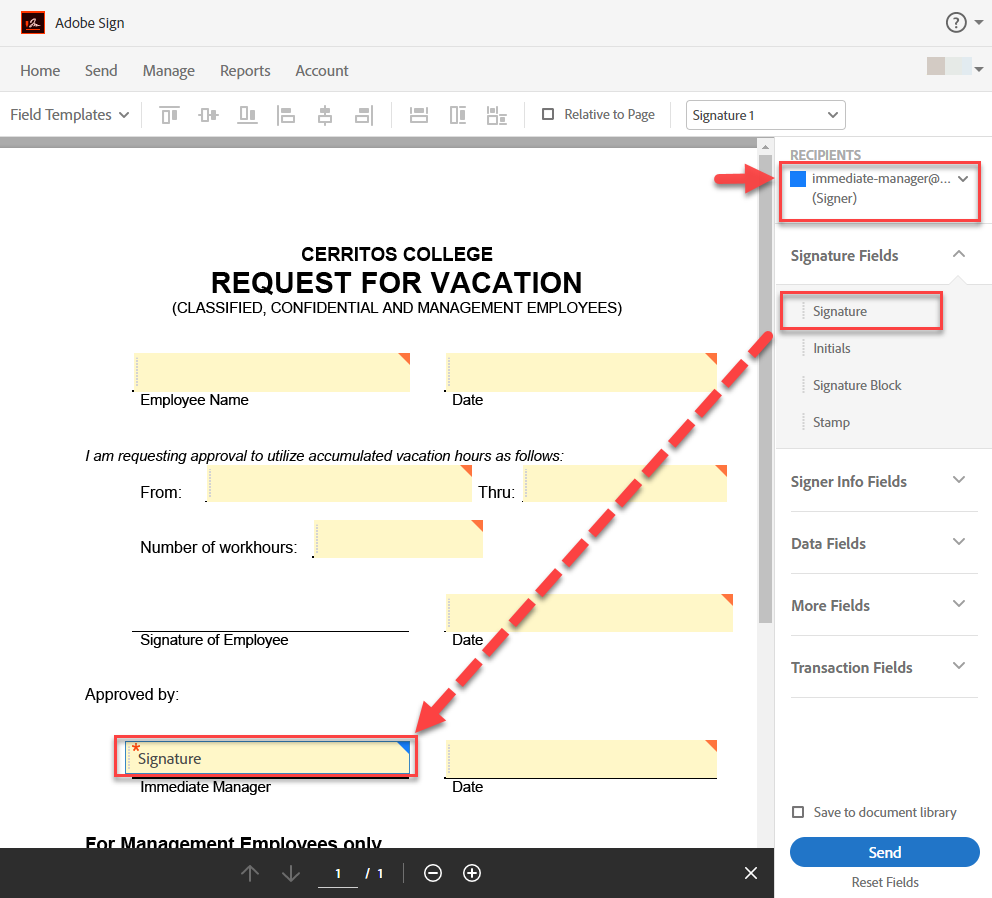
Task: Open the Manage tab
Action: click(x=169, y=70)
